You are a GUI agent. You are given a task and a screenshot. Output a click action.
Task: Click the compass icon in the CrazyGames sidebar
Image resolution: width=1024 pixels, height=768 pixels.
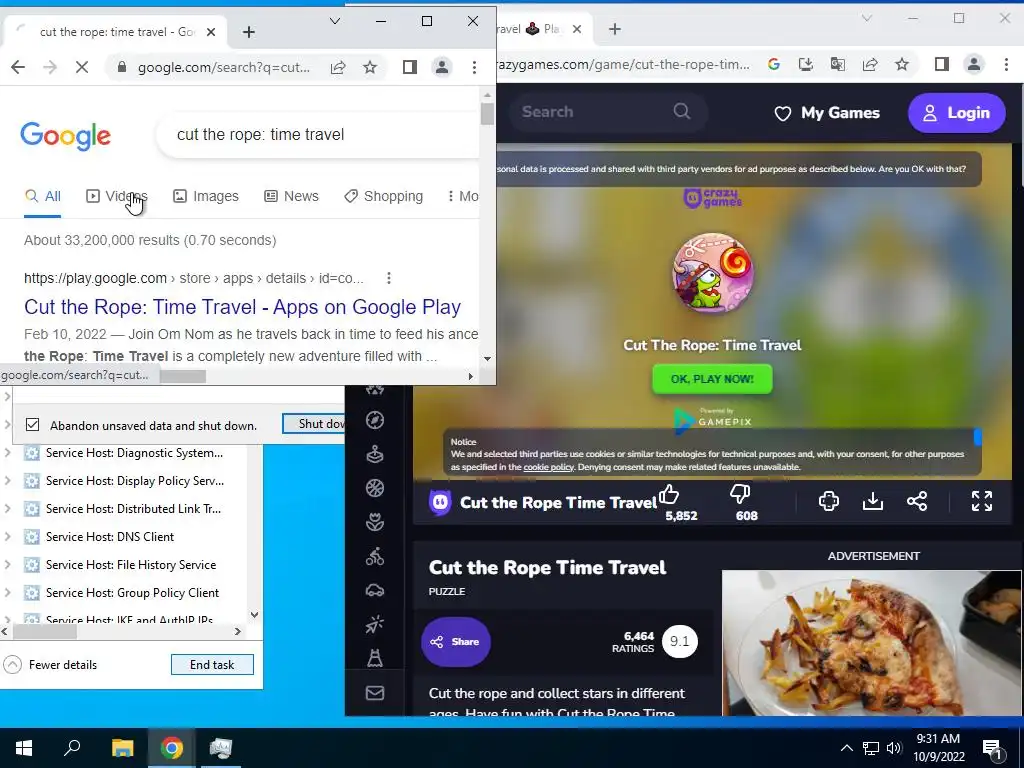click(x=375, y=420)
